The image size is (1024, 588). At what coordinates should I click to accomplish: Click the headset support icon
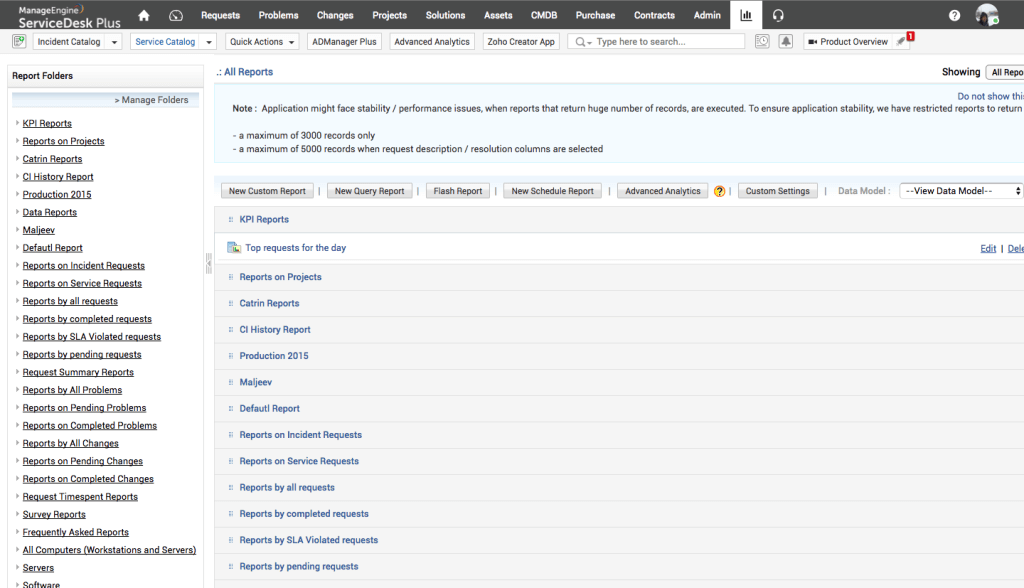coord(778,15)
